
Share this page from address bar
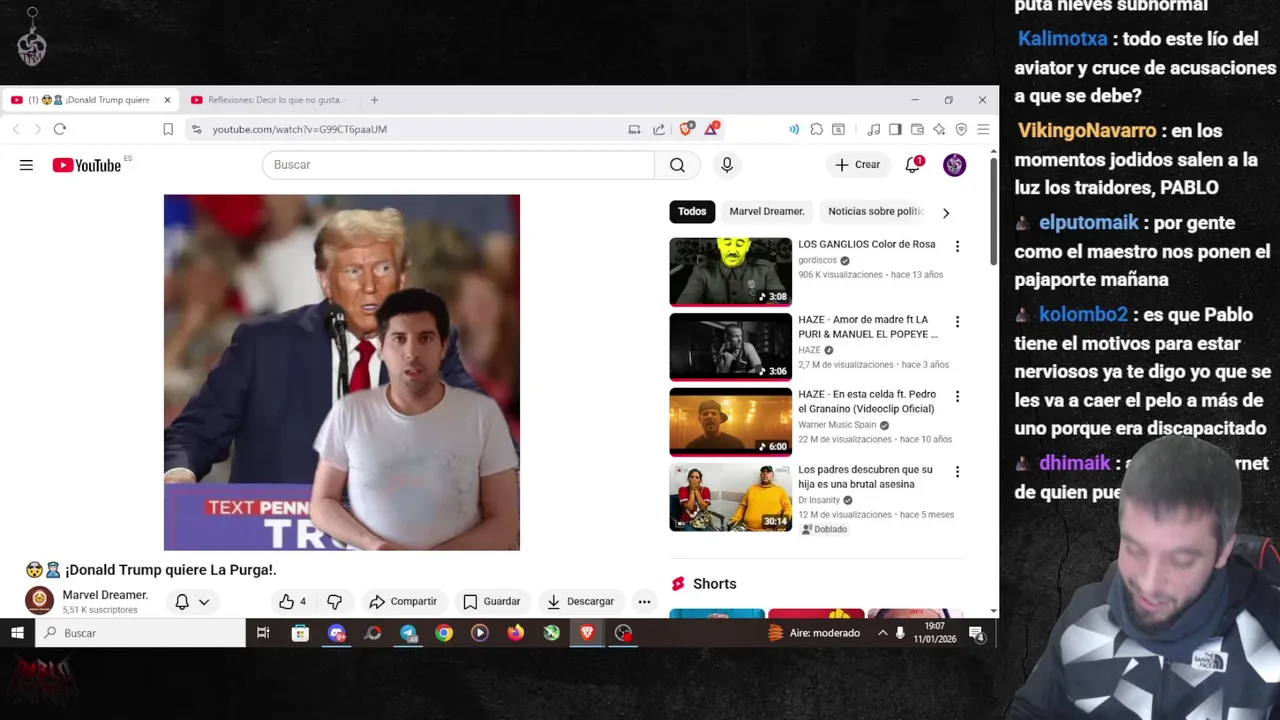pos(659,129)
